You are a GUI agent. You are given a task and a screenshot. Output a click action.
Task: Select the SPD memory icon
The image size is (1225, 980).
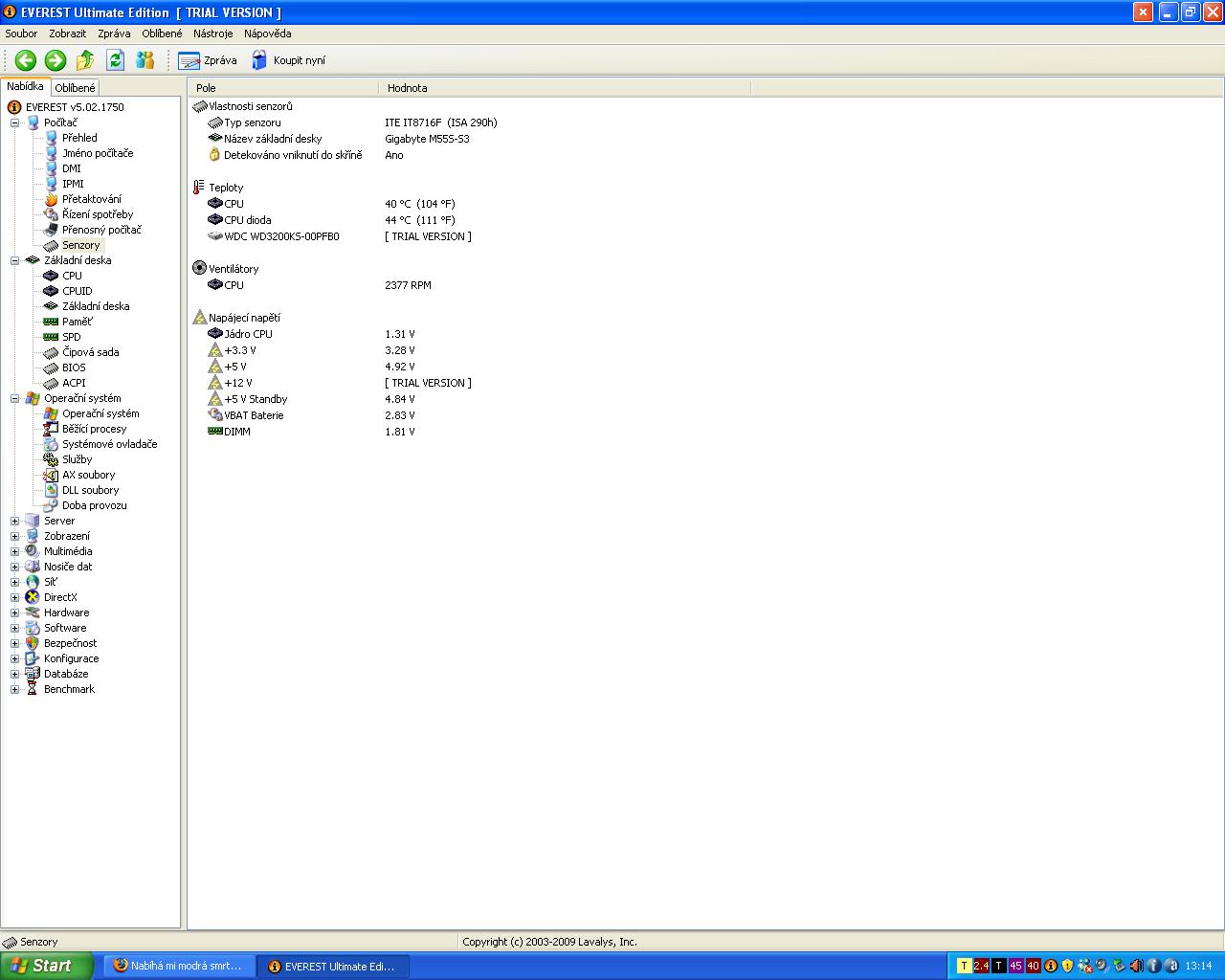point(51,337)
